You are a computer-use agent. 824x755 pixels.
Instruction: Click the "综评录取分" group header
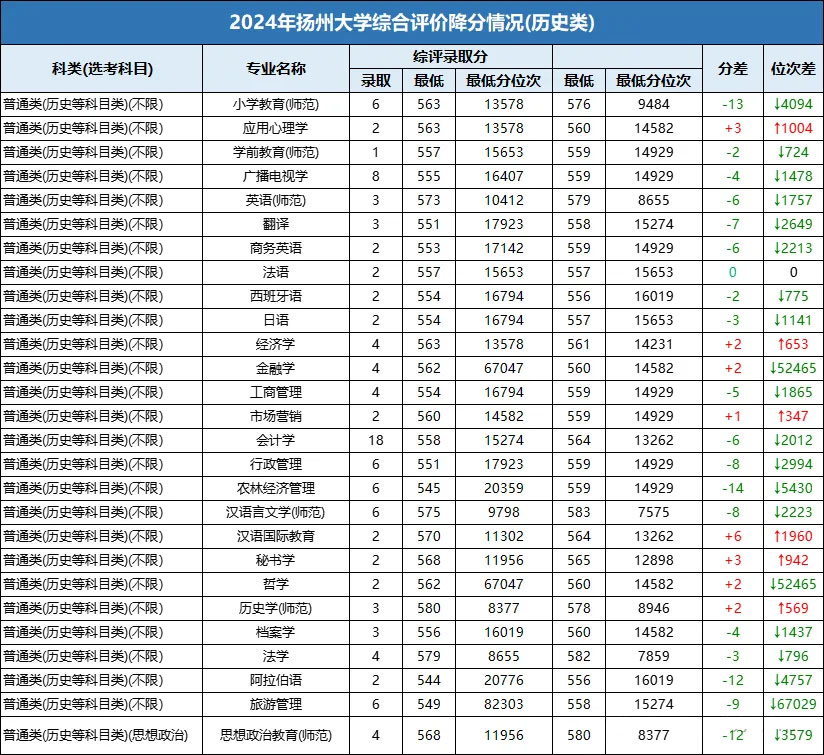[450, 57]
